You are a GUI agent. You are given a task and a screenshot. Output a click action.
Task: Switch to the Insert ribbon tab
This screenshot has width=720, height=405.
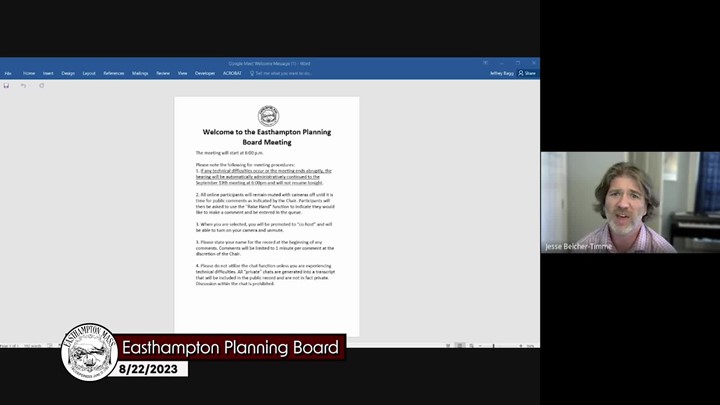[x=48, y=73]
